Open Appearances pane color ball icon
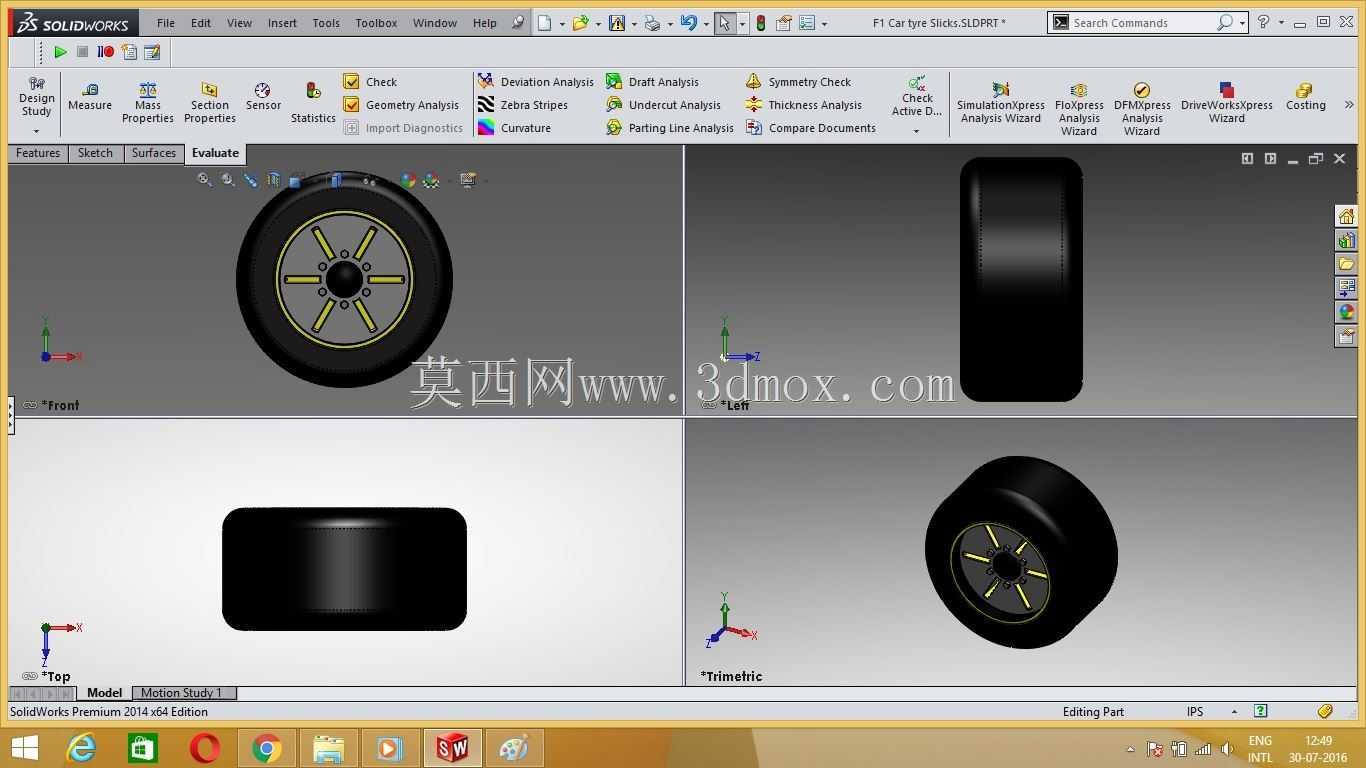 [x=1346, y=312]
